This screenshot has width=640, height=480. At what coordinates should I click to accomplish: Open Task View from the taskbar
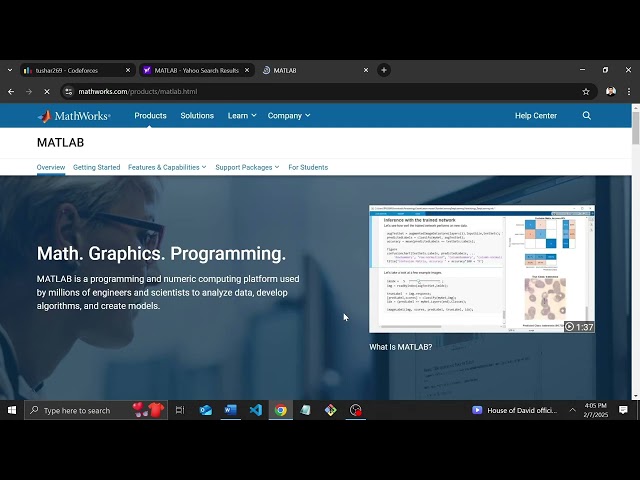click(x=180, y=410)
